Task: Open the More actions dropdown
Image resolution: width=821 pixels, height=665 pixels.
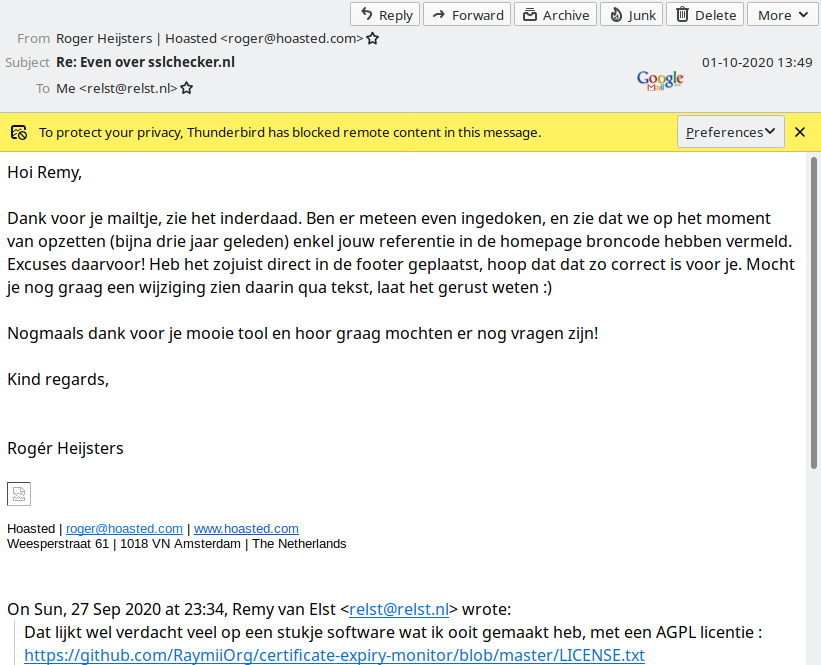Action: coord(783,15)
